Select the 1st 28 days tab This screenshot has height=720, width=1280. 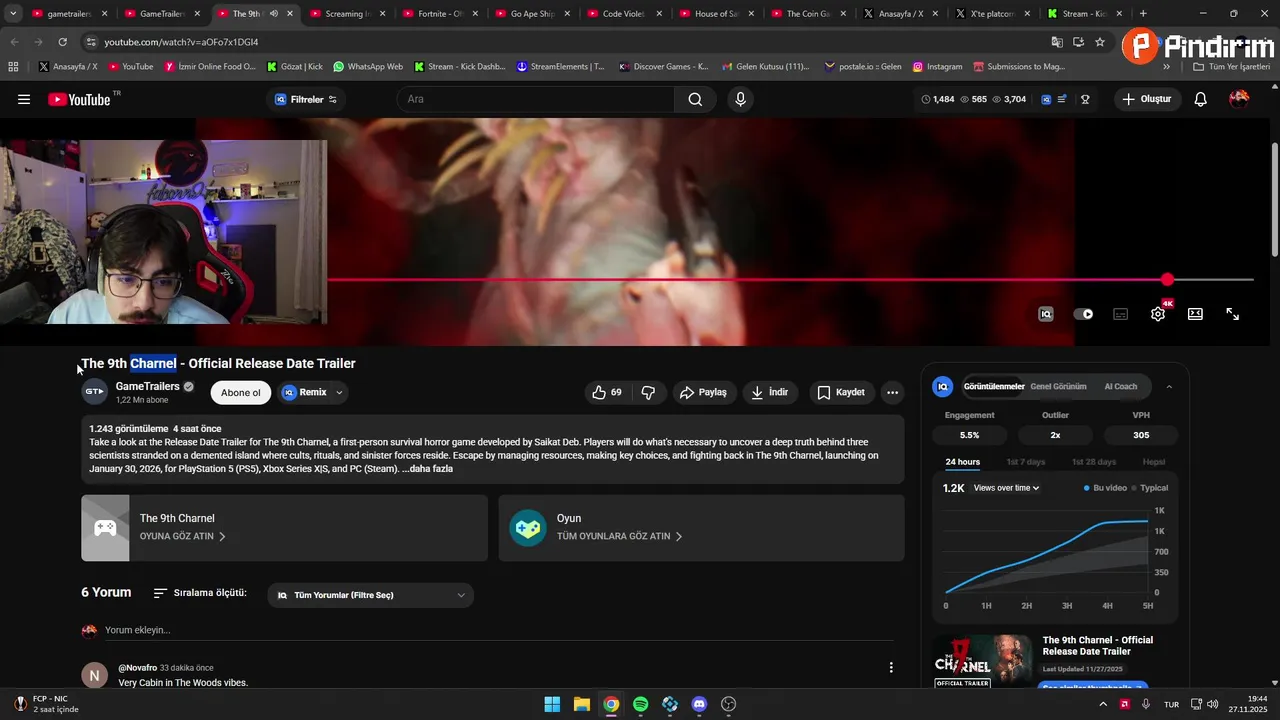tap(1094, 462)
